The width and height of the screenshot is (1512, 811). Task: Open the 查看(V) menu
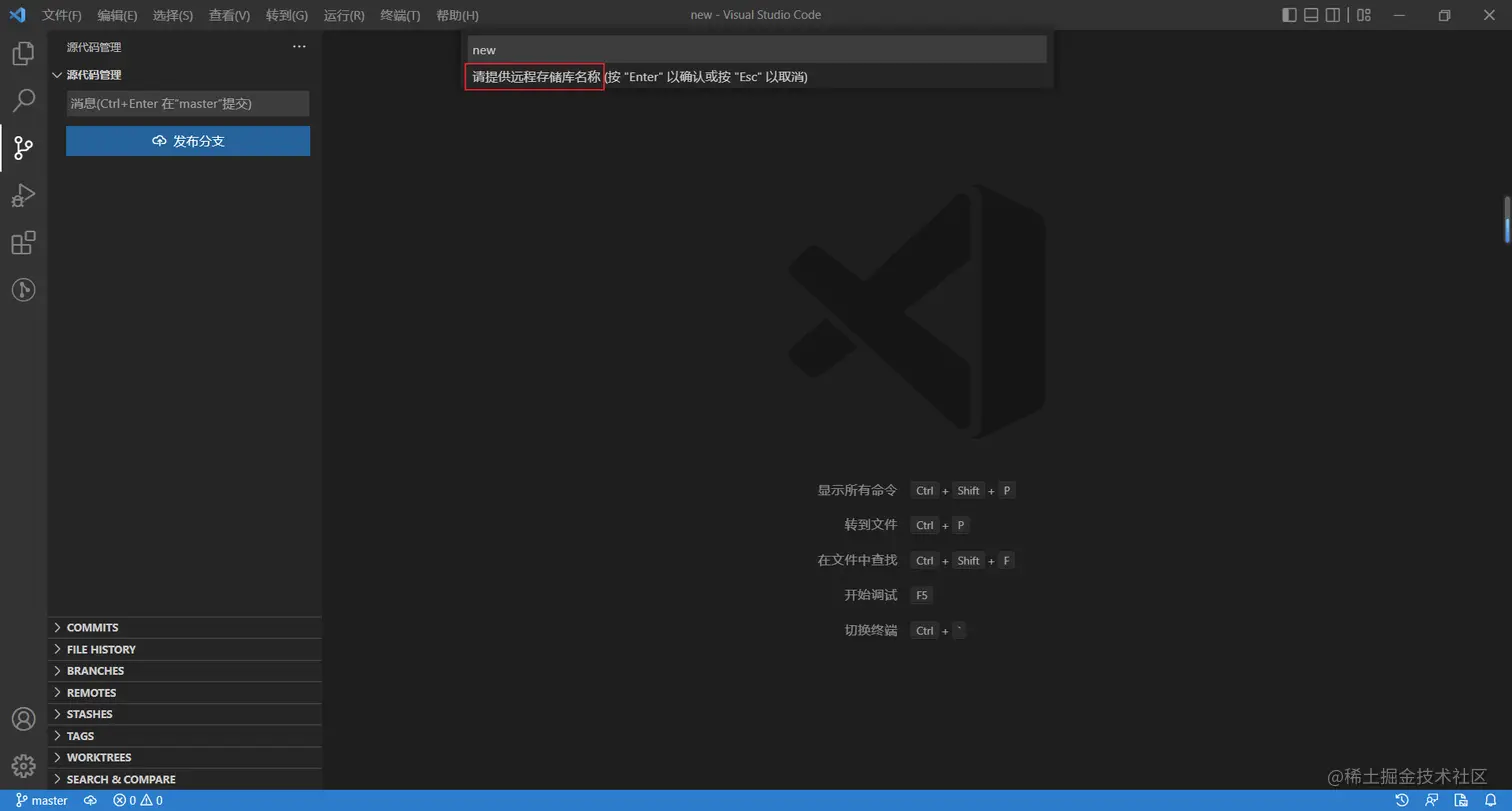(x=229, y=15)
